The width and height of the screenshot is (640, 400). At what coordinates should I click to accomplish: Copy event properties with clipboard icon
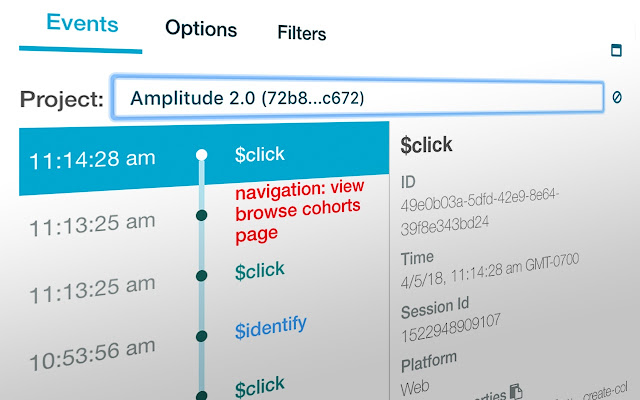click(x=516, y=391)
